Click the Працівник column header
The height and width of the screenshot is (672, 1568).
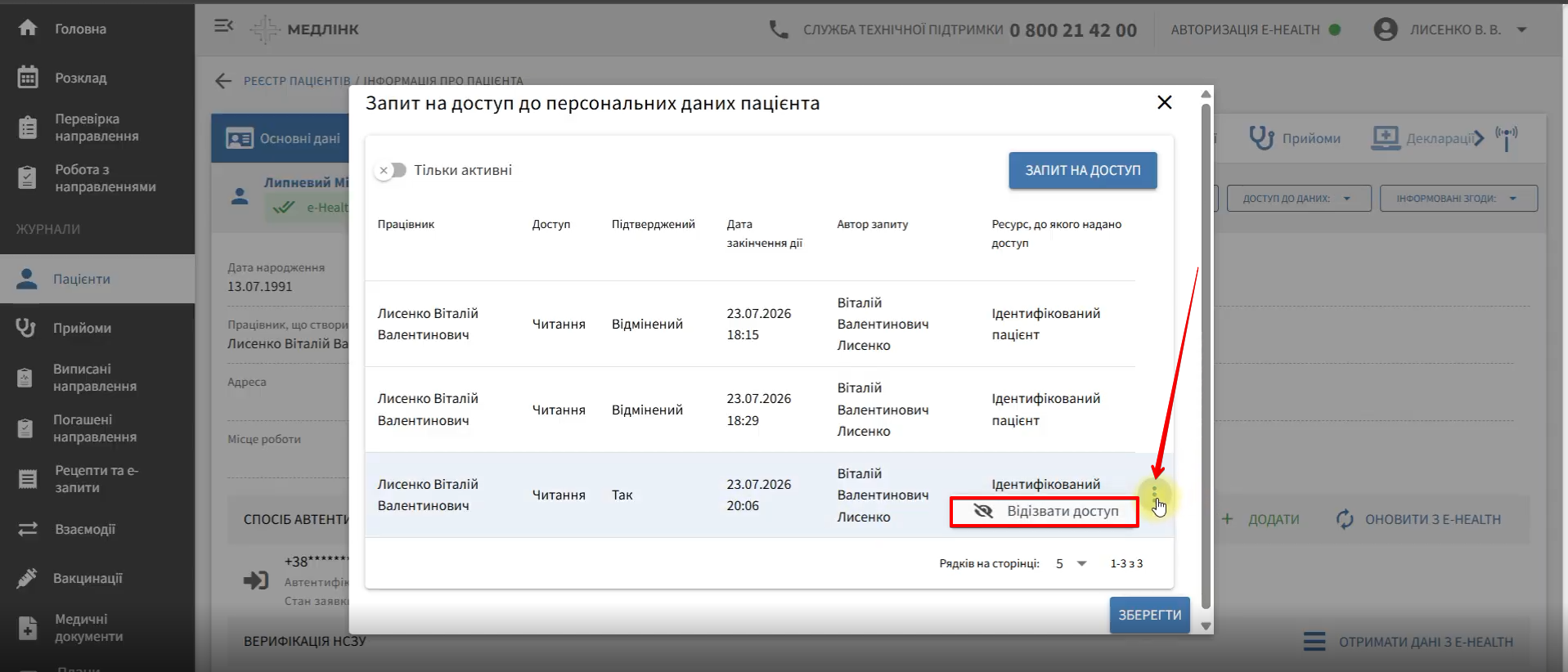tap(406, 224)
